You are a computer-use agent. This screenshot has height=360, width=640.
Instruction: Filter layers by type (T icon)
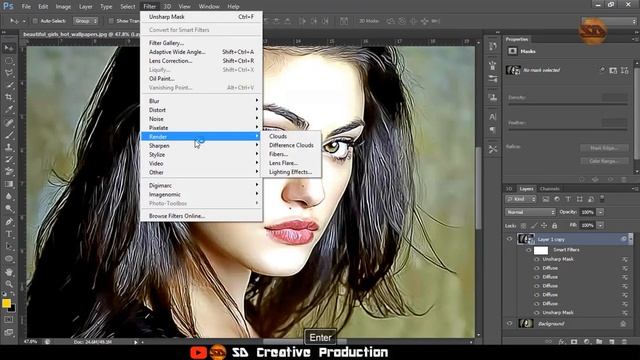point(568,199)
